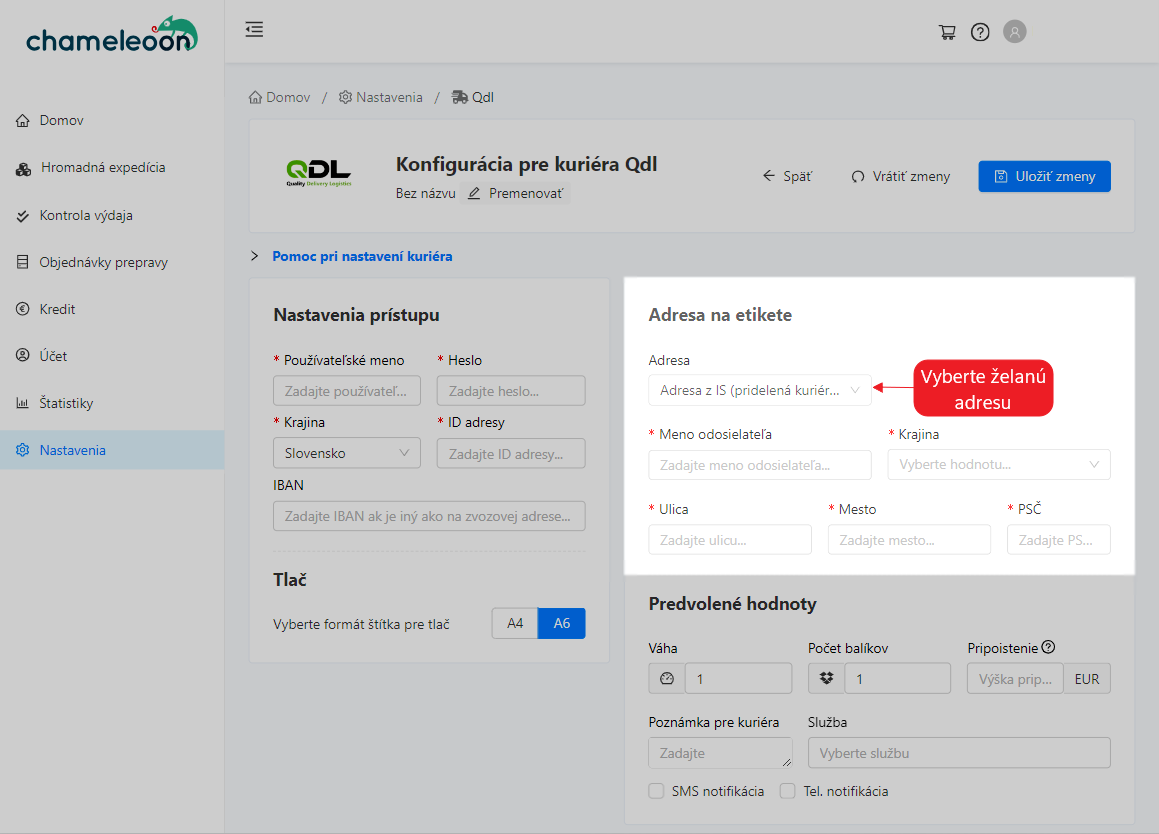Collapse the sidebar menu icon
Viewport: 1159px width, 834px height.
pyautogui.click(x=254, y=30)
